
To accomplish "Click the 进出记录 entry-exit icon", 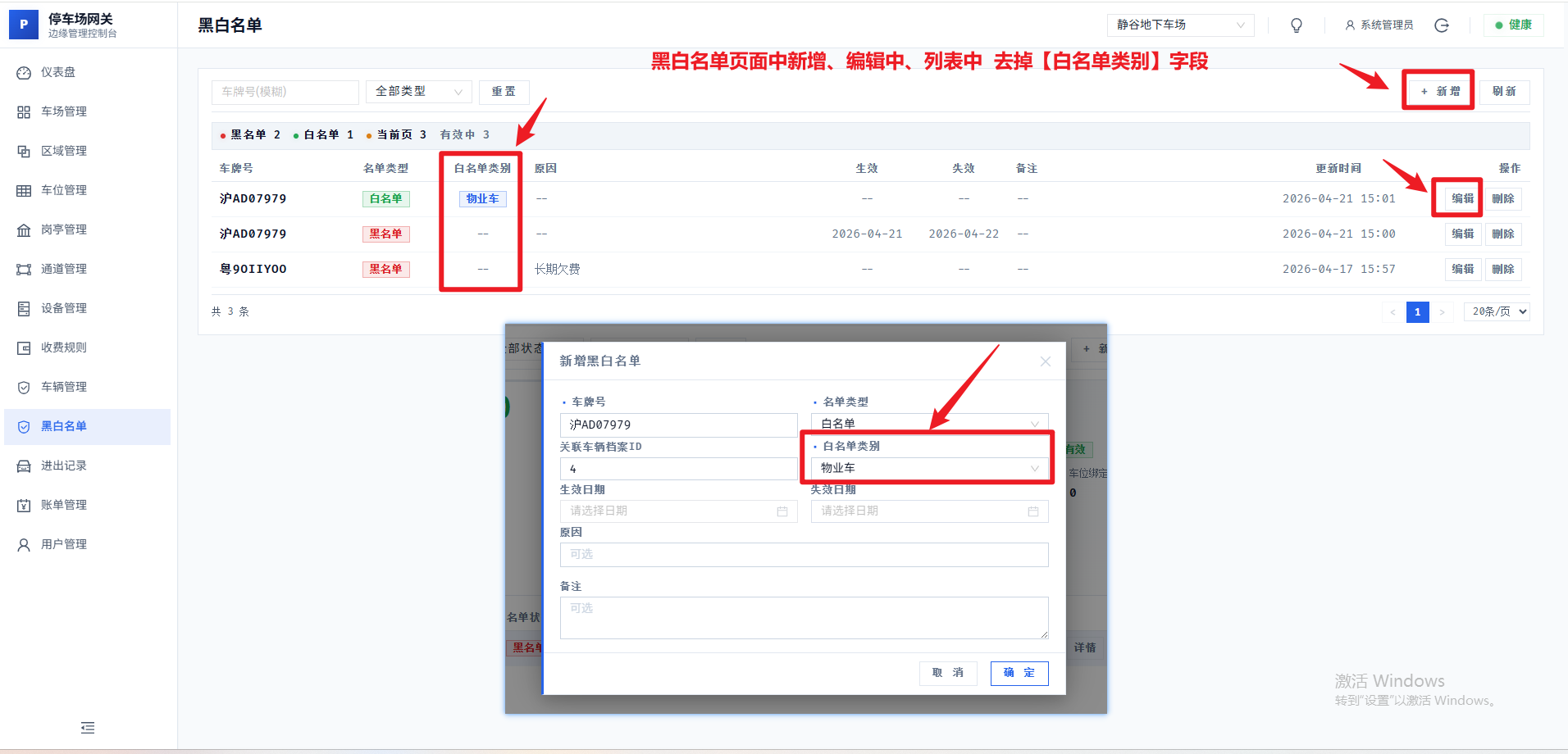I will tap(23, 466).
